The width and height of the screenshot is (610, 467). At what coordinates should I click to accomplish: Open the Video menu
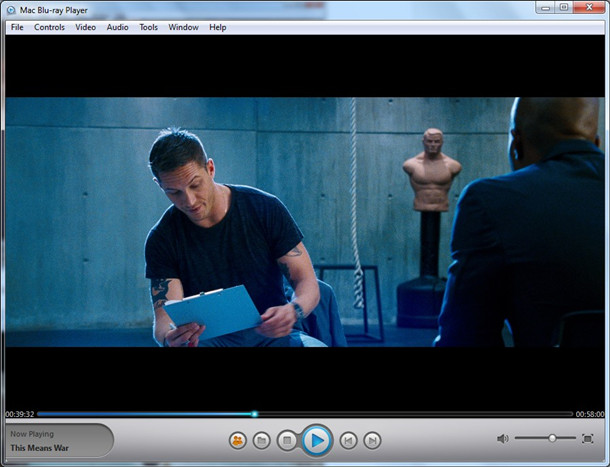pyautogui.click(x=86, y=27)
